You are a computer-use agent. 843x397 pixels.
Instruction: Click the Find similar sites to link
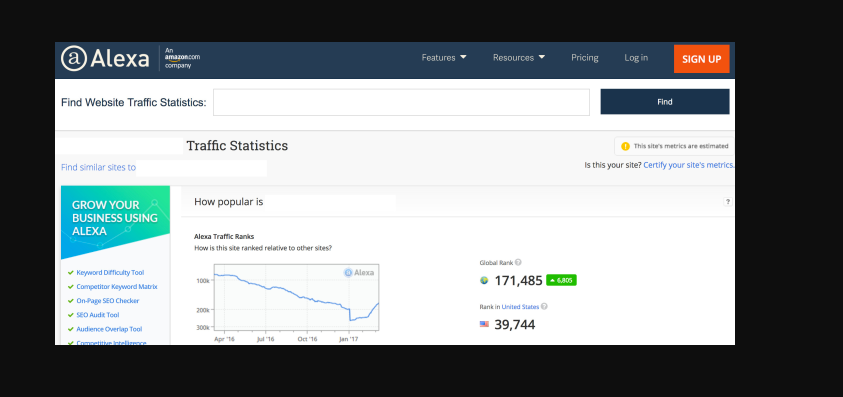(98, 167)
